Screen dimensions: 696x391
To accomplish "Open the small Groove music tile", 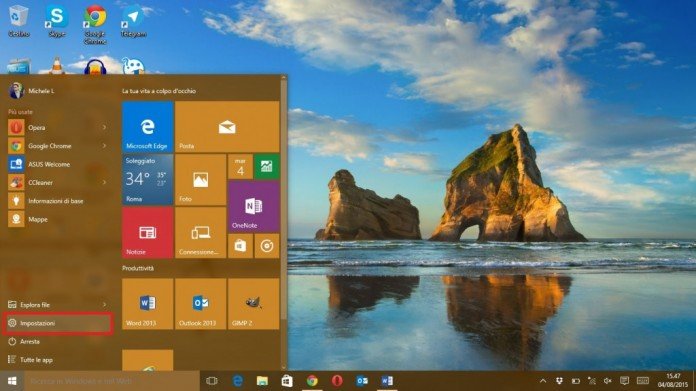I will (x=266, y=246).
